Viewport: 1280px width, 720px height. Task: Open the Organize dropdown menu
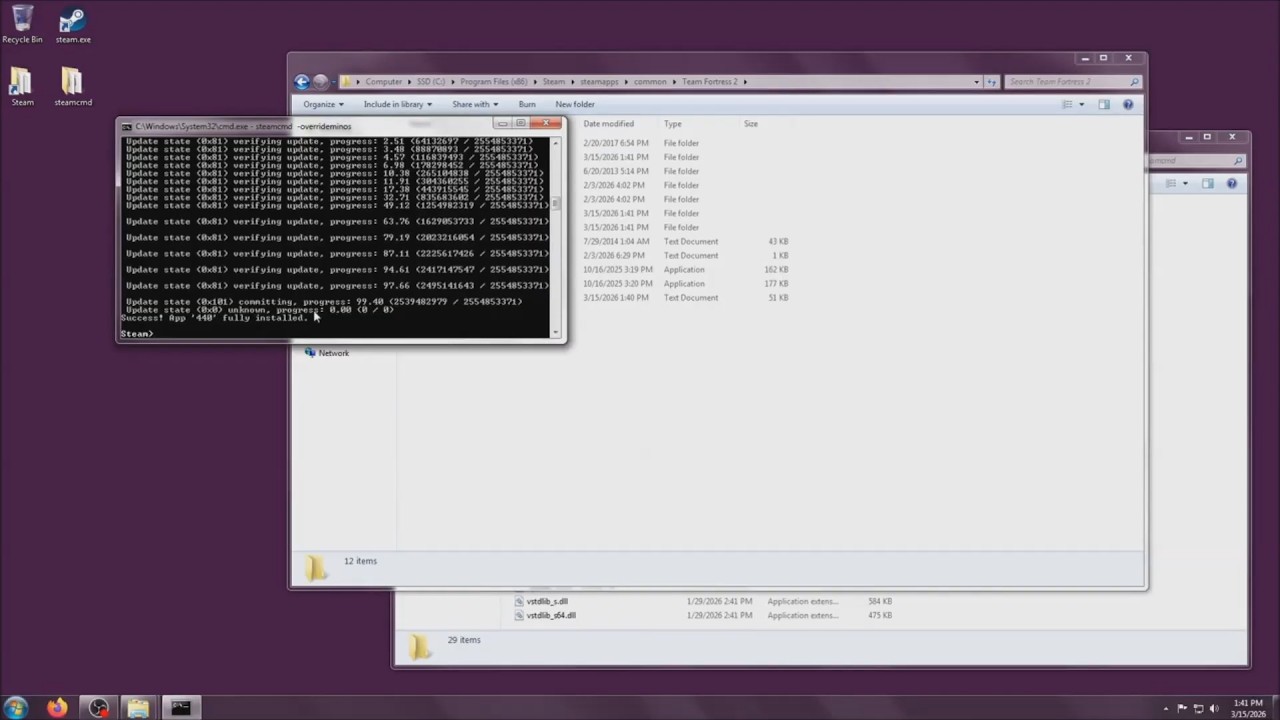(323, 104)
